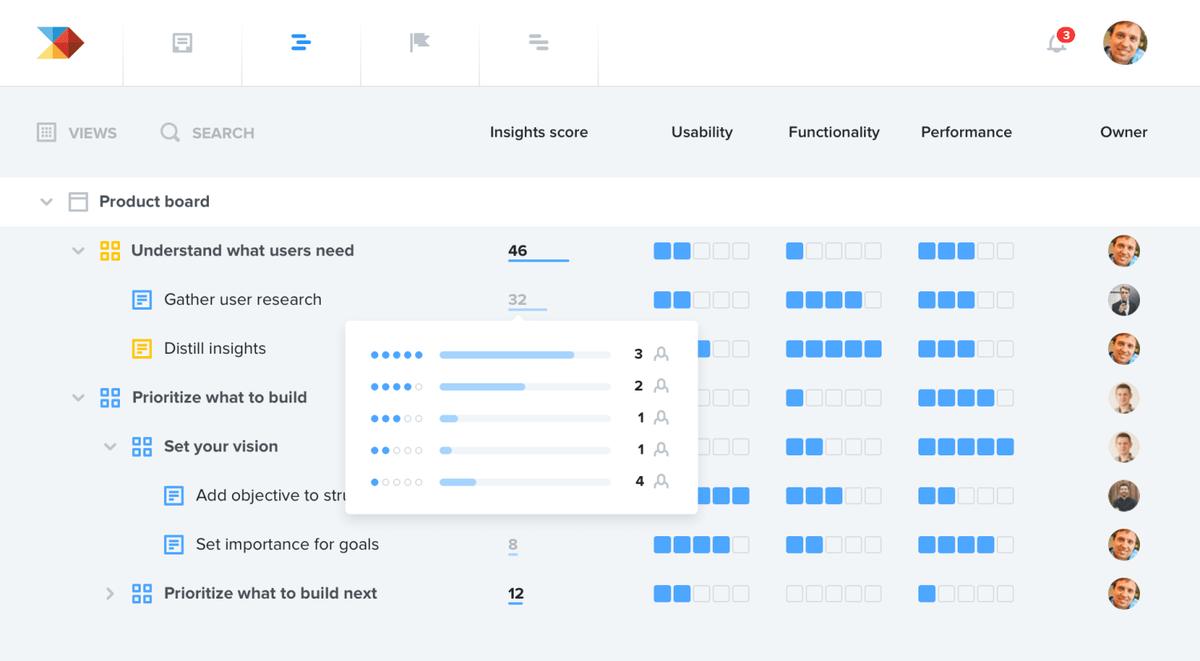
Task: Set Usability rating to full for Prioritize what to build next
Action: [740, 594]
